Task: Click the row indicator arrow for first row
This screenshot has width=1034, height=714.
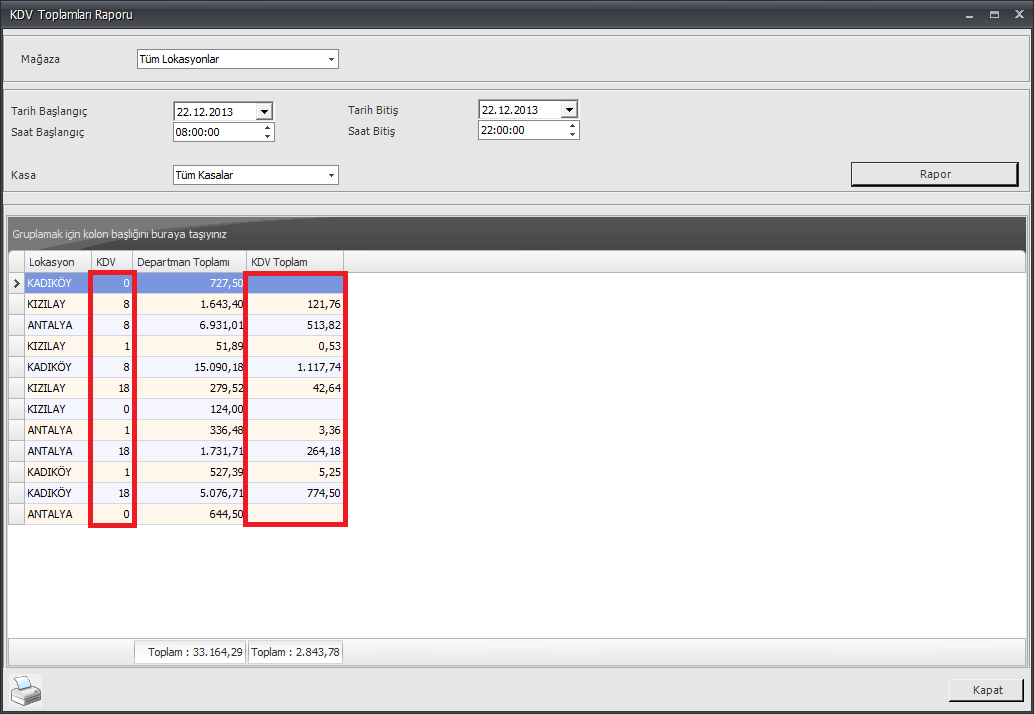Action: coord(15,284)
